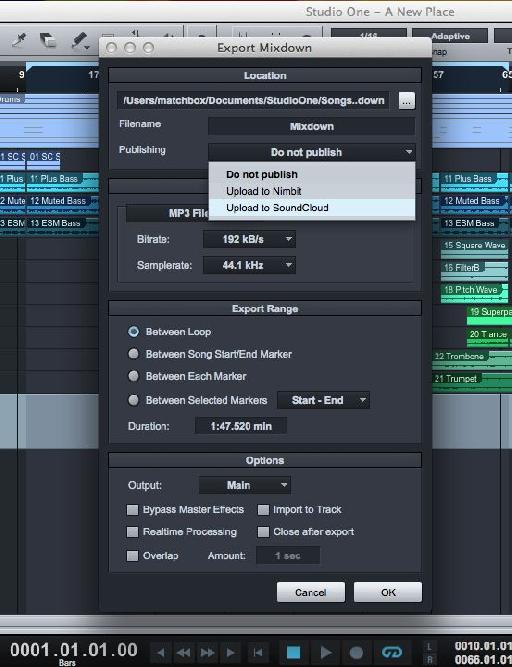Open the Start - End markers dropdown

click(323, 400)
